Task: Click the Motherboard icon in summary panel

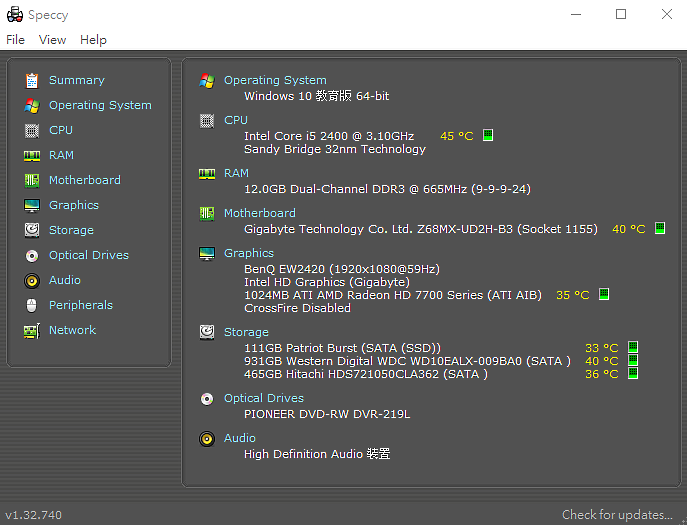Action: (207, 213)
